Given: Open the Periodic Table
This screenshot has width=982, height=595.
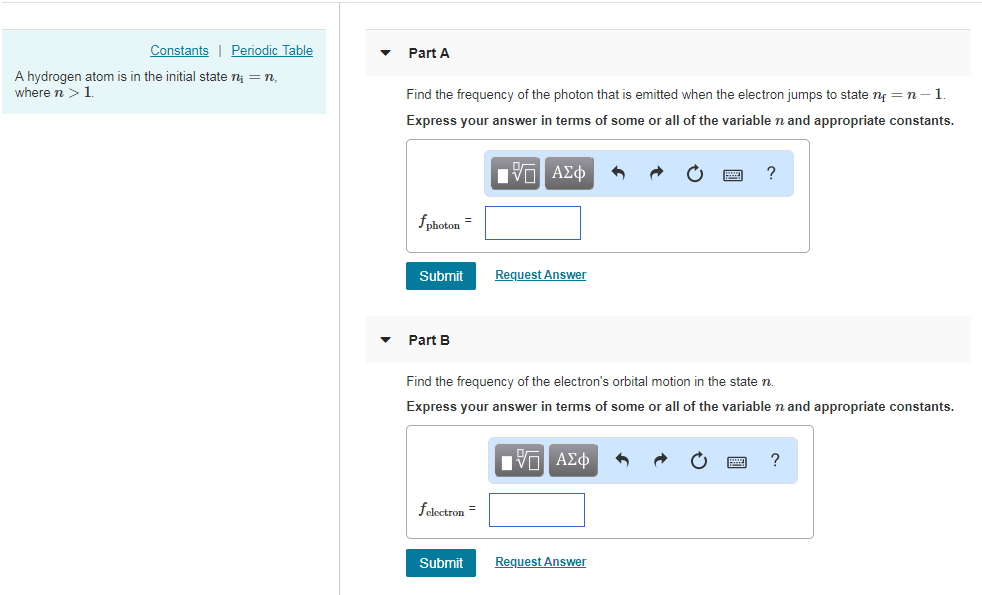Looking at the screenshot, I should click(271, 50).
